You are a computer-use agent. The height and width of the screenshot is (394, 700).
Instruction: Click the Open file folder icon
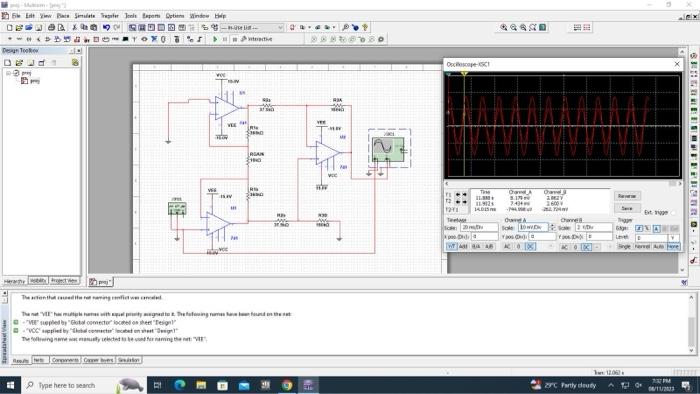tap(19, 28)
